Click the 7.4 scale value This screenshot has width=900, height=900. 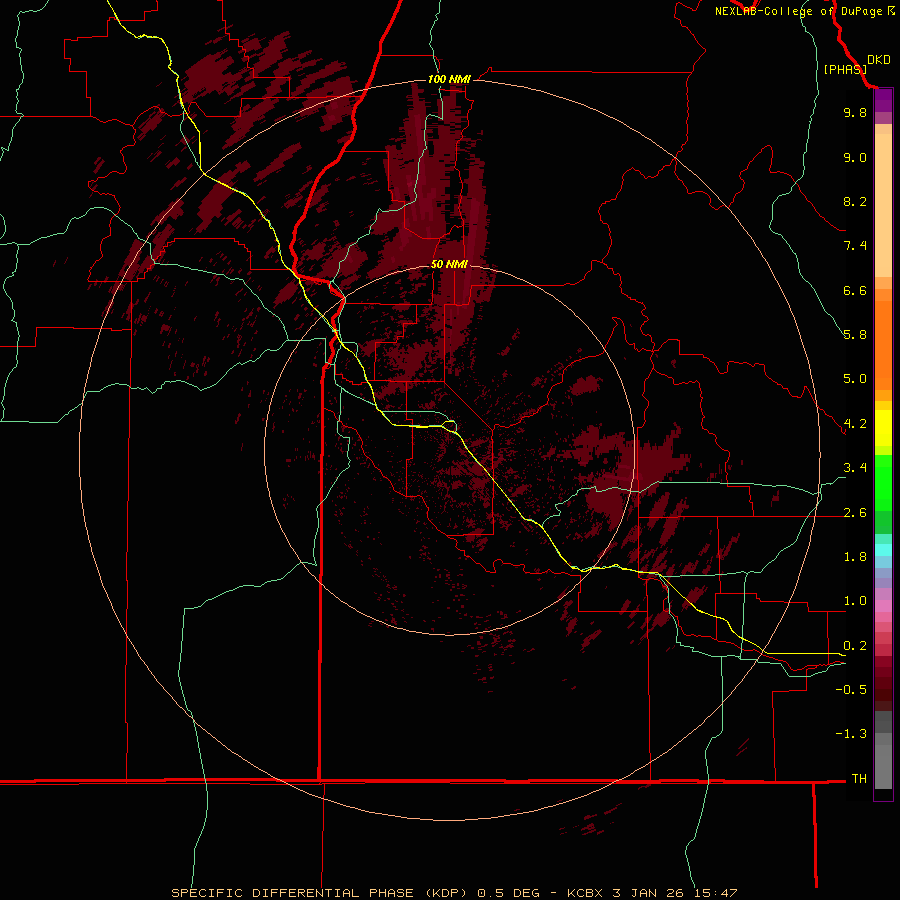[x=855, y=246]
